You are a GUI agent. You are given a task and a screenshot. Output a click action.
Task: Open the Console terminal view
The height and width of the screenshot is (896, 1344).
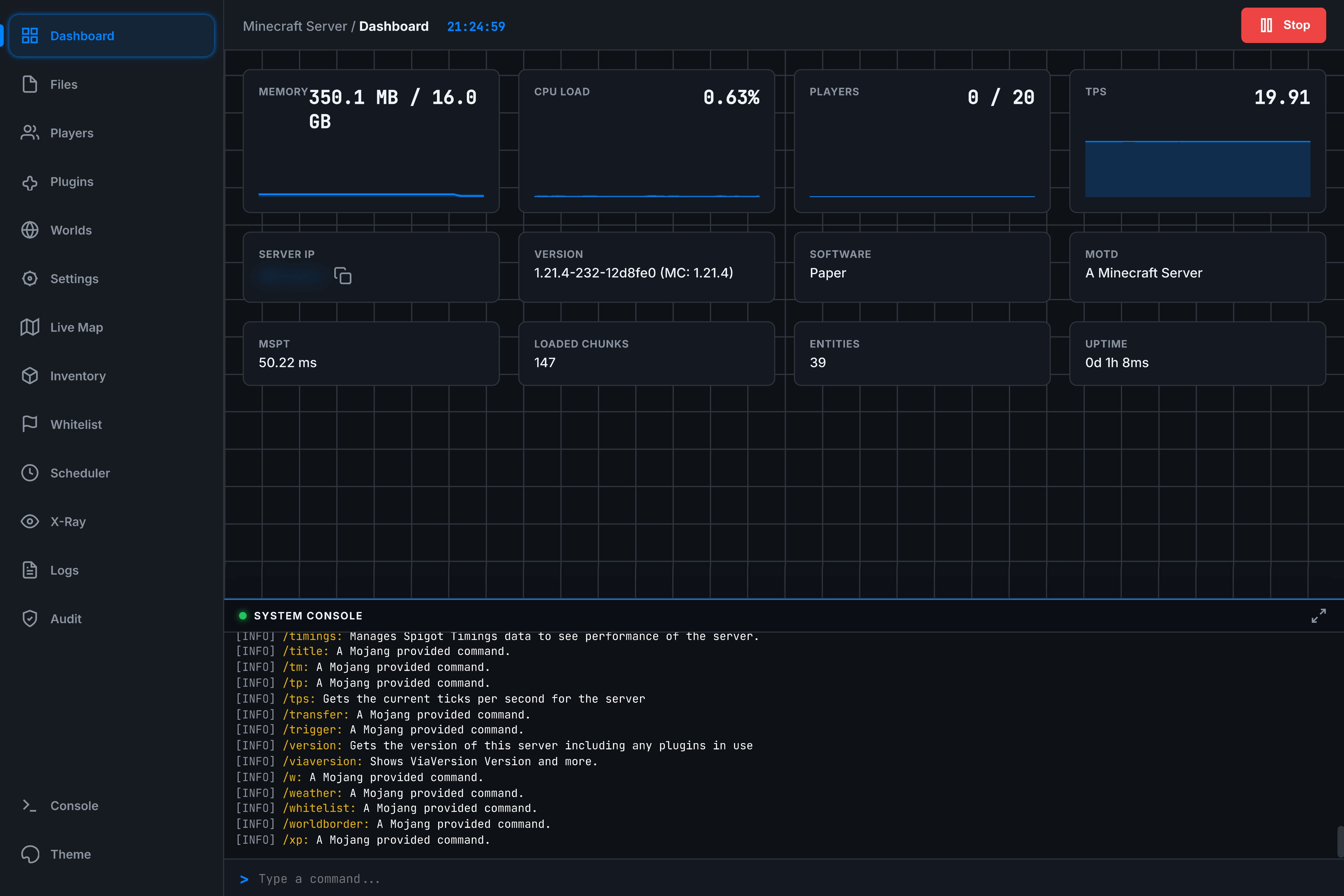click(74, 805)
